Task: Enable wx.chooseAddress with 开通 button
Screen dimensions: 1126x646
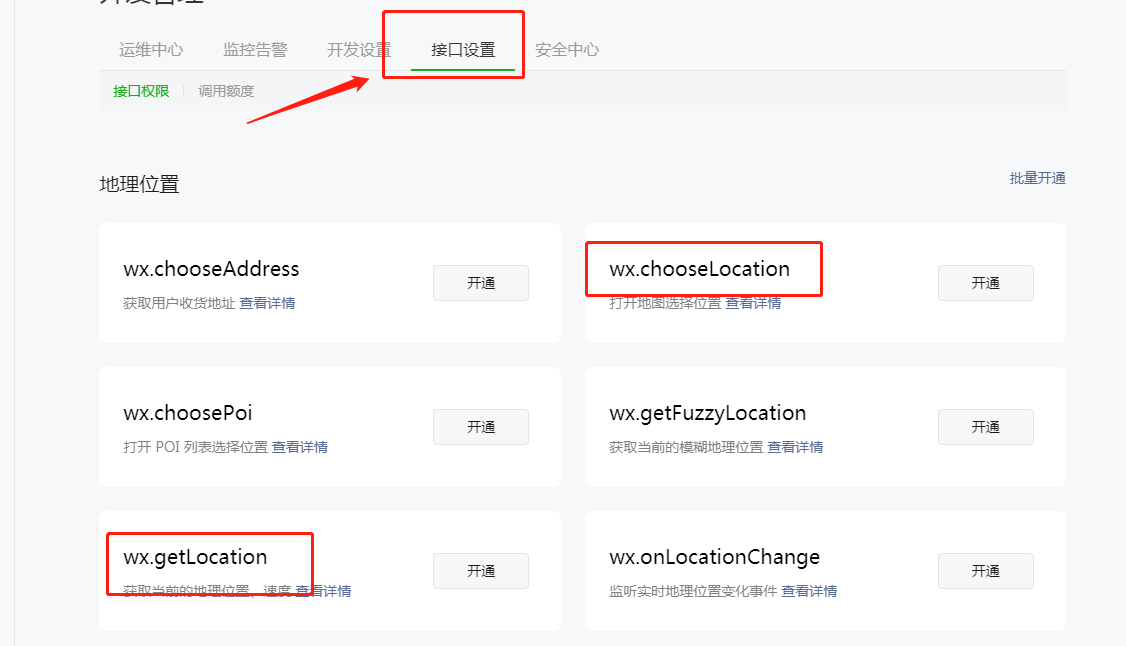Action: (x=481, y=283)
